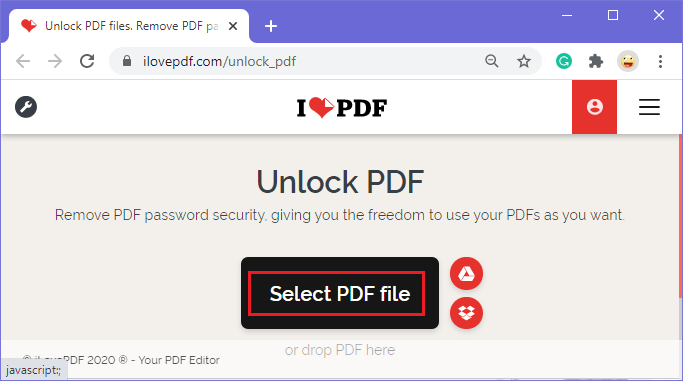Open the wrench tools icon
The height and width of the screenshot is (381, 683).
(26, 107)
